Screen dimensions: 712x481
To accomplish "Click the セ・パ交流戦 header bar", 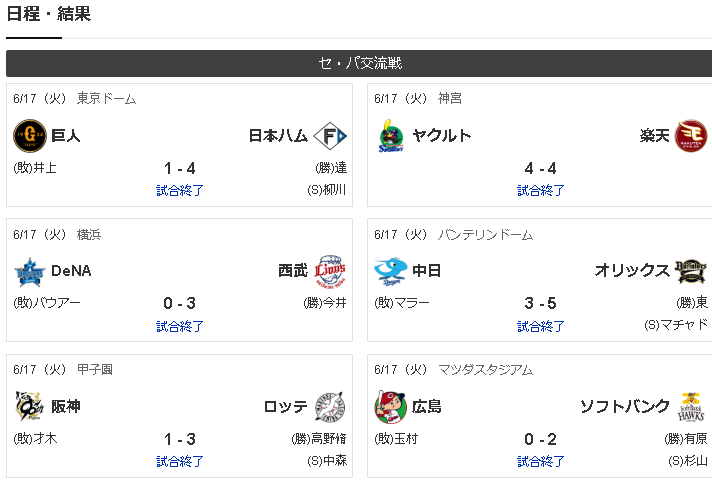I will 359,63.
